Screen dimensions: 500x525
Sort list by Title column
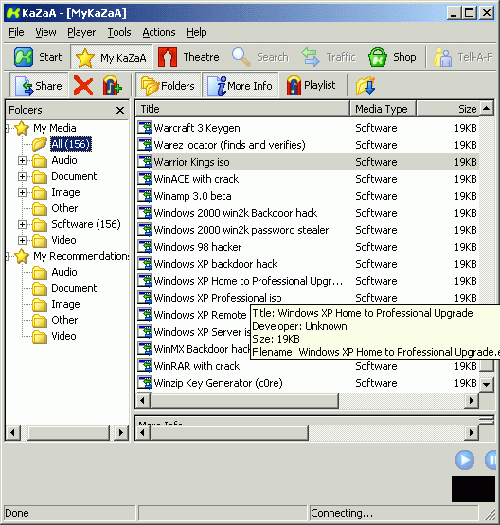[242, 109]
